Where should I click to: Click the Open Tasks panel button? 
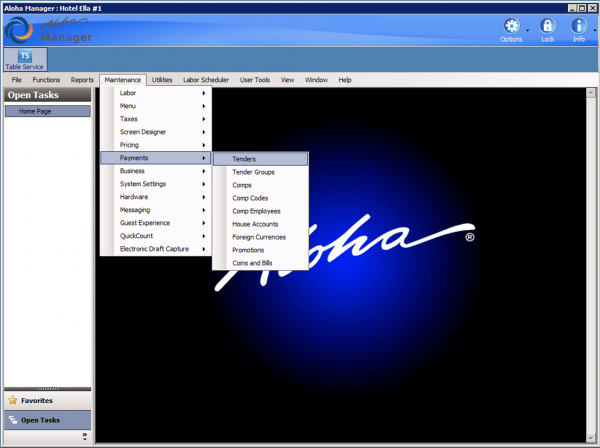[x=48, y=420]
